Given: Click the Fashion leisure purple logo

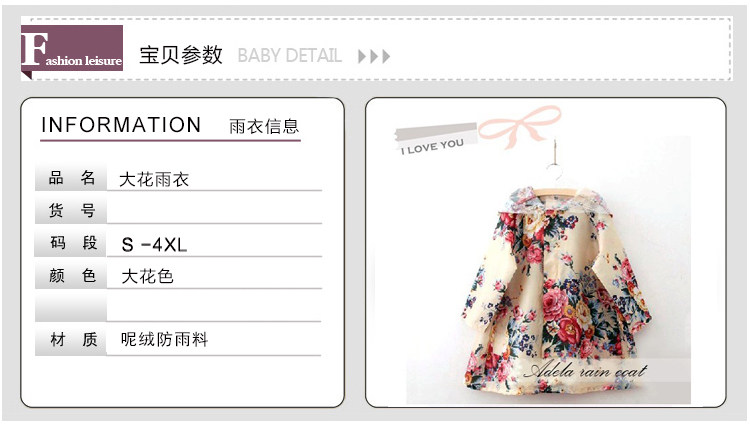Looking at the screenshot, I should [72, 49].
